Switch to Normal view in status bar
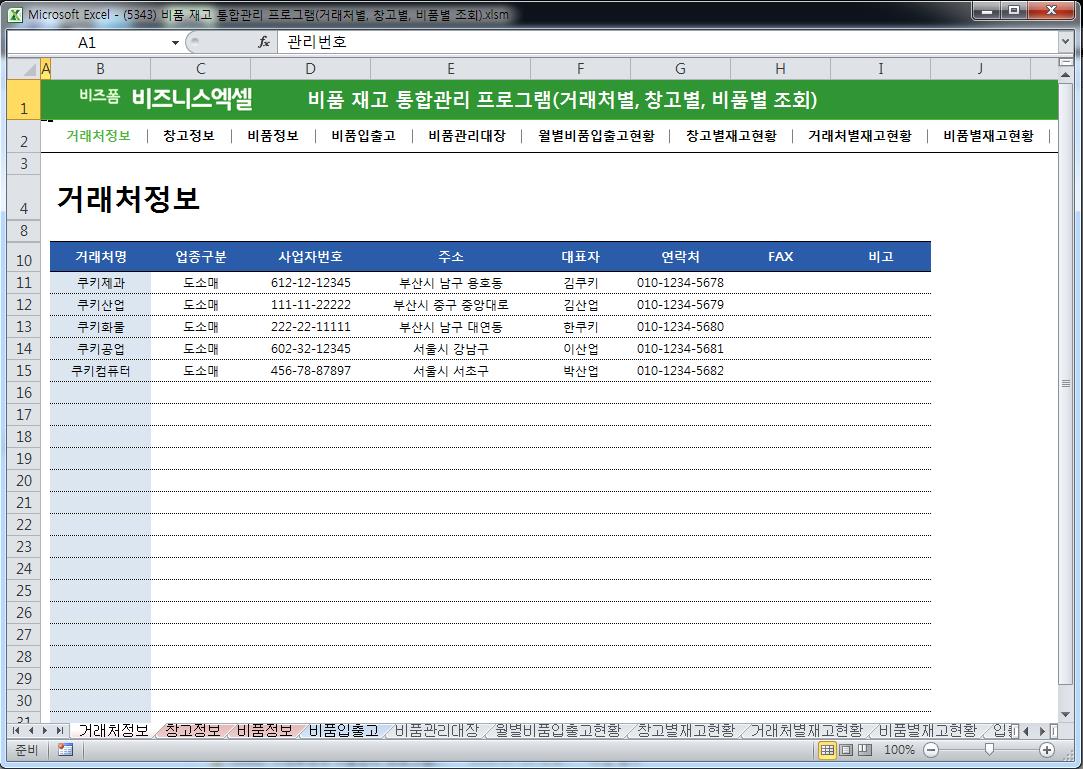 (828, 750)
